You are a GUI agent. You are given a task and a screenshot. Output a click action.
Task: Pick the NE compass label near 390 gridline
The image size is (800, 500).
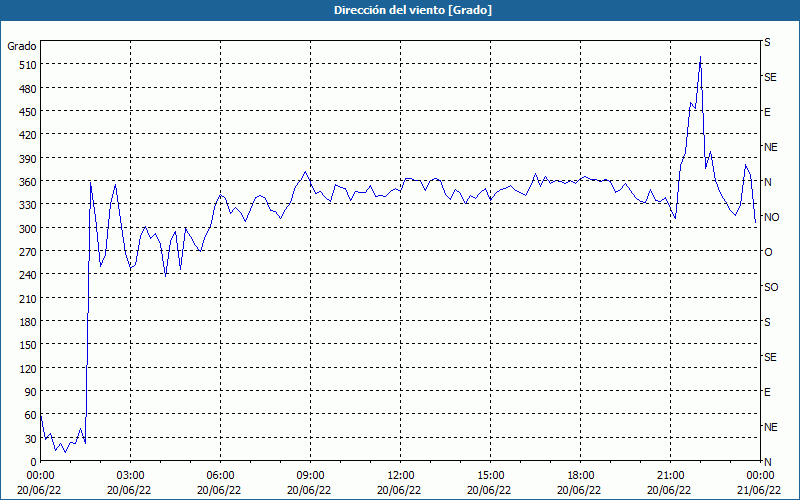[770, 147]
